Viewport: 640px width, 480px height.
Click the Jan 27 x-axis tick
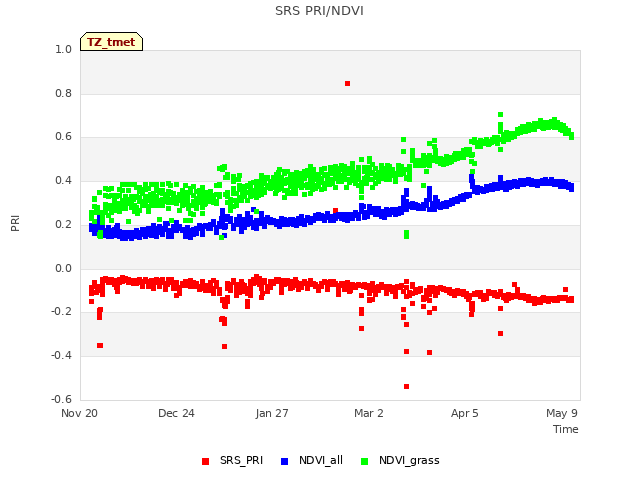click(272, 413)
